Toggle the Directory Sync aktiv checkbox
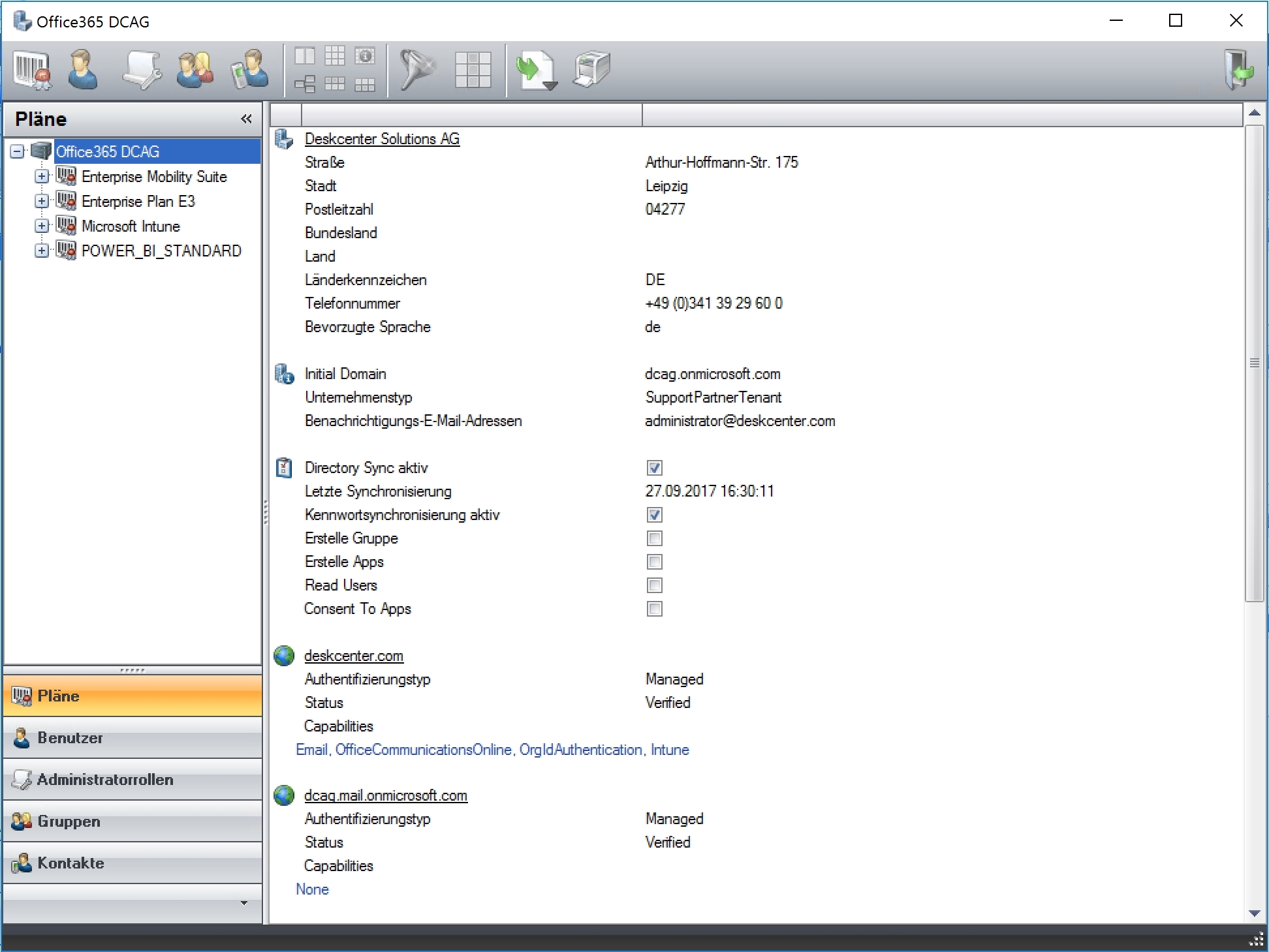The image size is (1269, 952). point(654,468)
